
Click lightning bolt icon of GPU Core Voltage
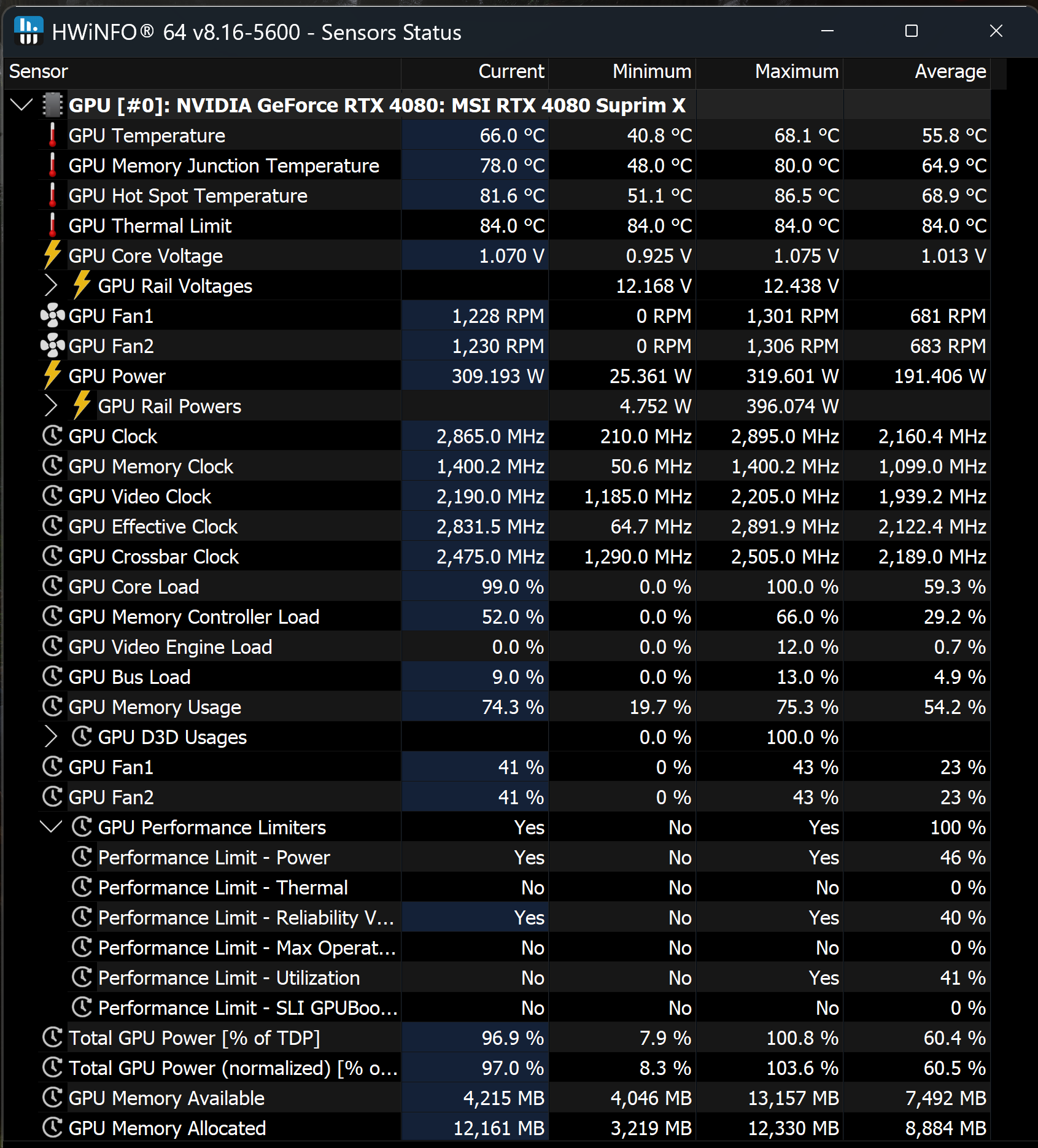tap(53, 255)
